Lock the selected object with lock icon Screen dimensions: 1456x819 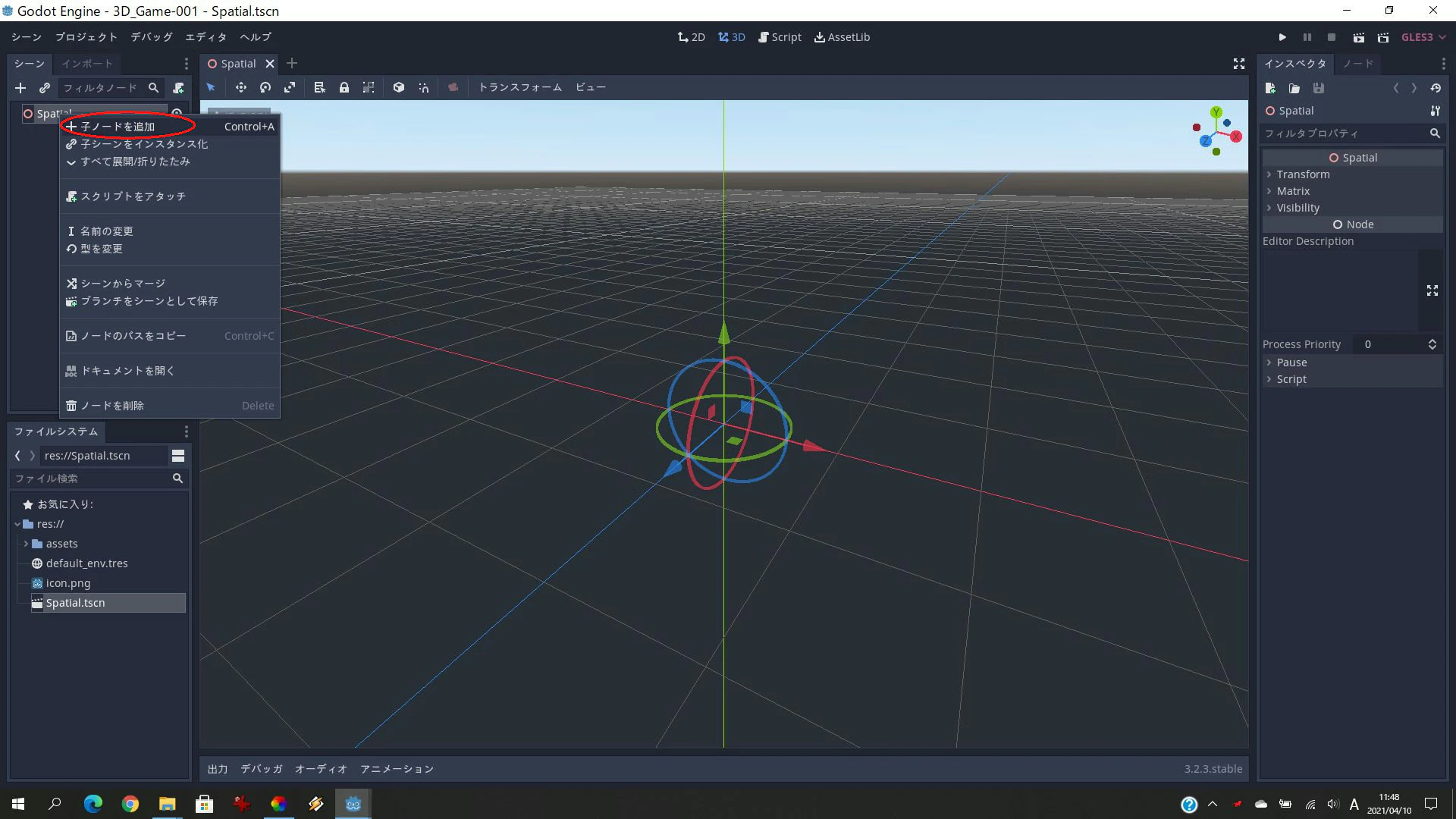[x=344, y=88]
